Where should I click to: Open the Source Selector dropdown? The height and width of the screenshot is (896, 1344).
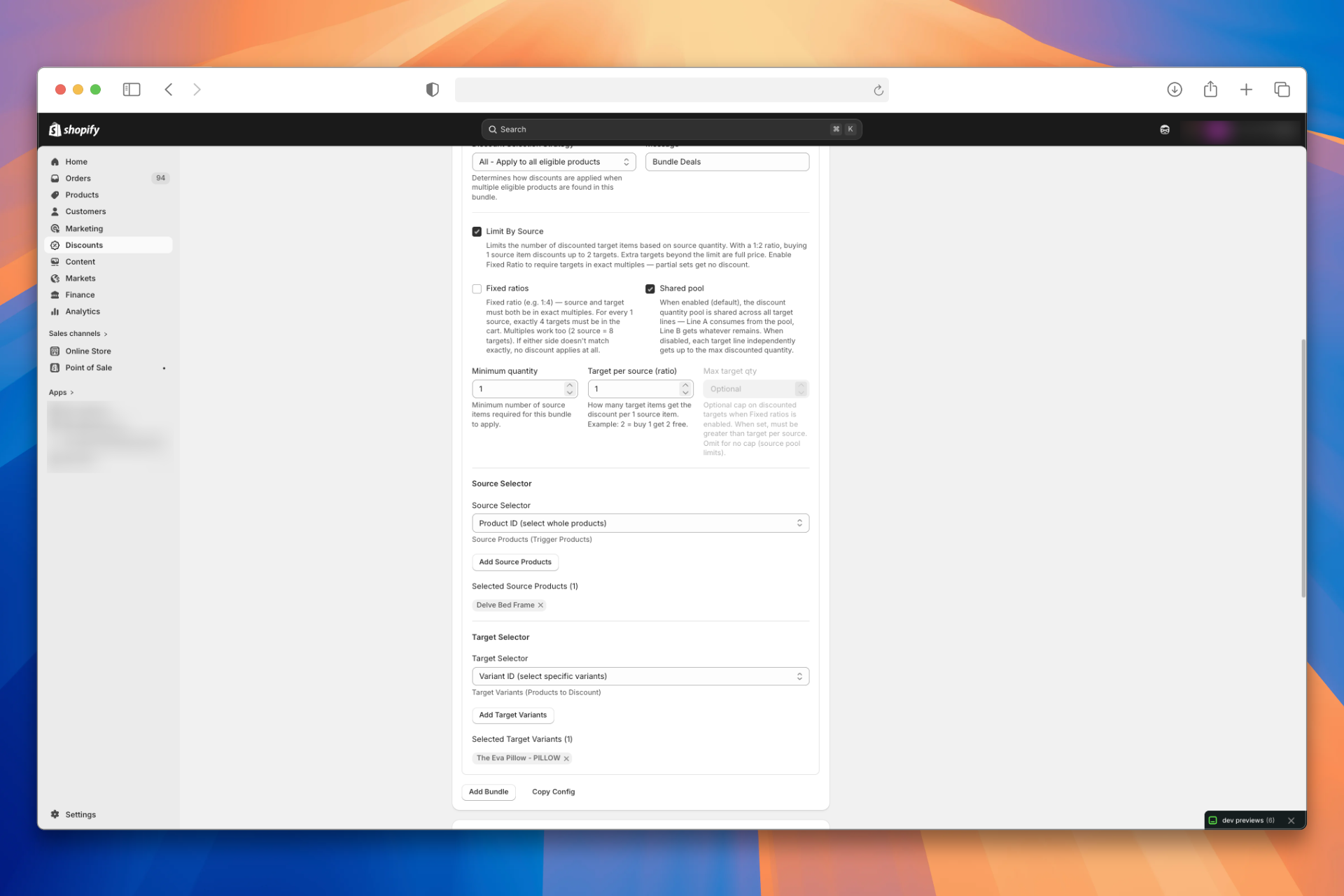click(640, 523)
